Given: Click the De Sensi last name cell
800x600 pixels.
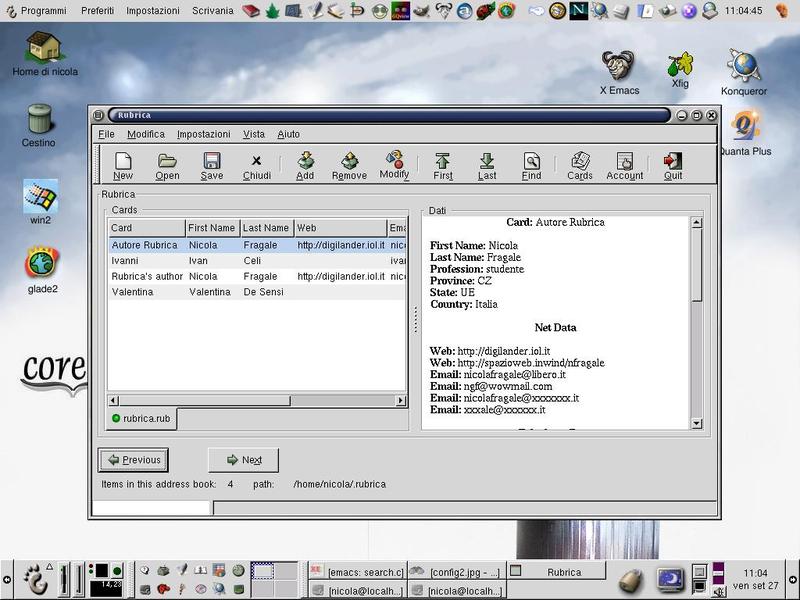Looking at the screenshot, I should [x=263, y=292].
